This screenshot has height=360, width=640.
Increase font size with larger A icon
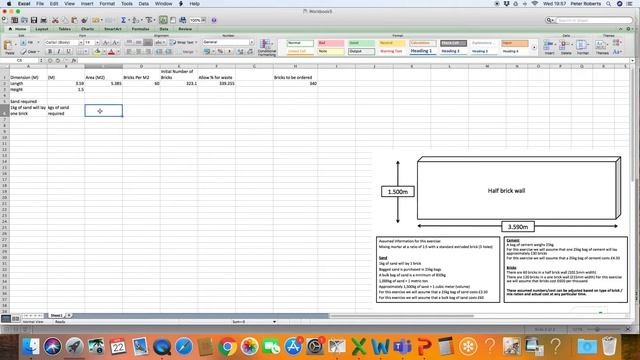pyautogui.click(x=106, y=42)
